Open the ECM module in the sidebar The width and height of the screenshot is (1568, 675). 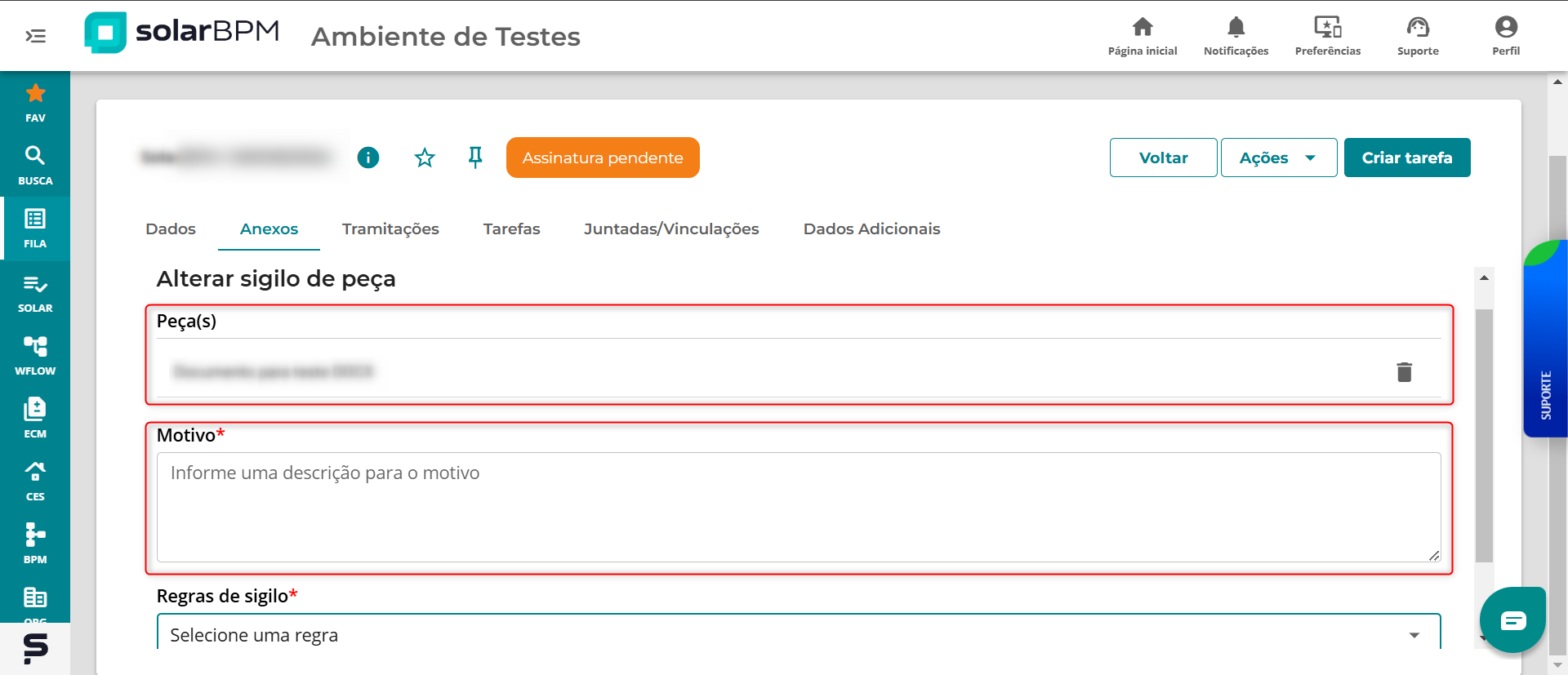(x=35, y=418)
